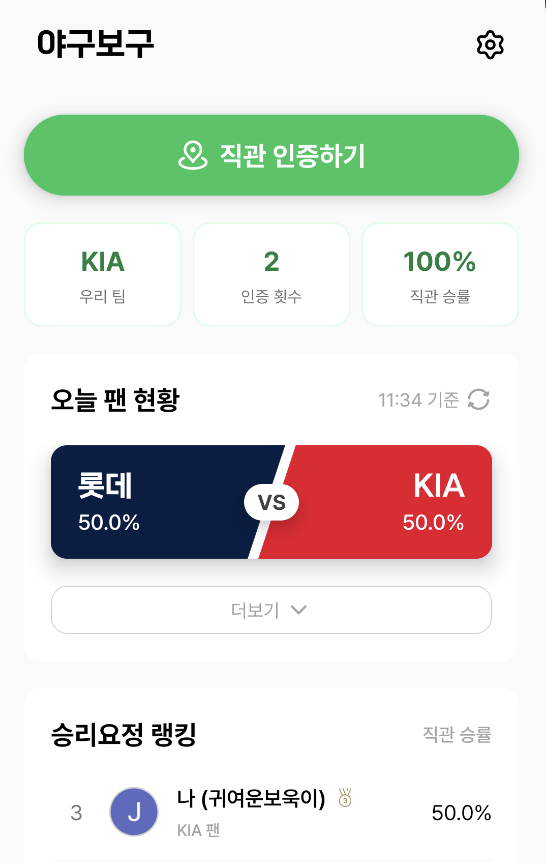The width and height of the screenshot is (546, 864).
Task: Click the chevron arrow in 더보기
Action: pos(299,610)
